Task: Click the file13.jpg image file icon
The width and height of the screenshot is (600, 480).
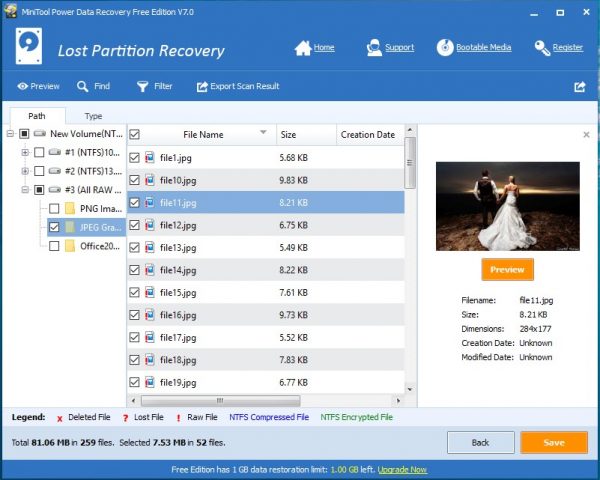Action: pyautogui.click(x=150, y=248)
